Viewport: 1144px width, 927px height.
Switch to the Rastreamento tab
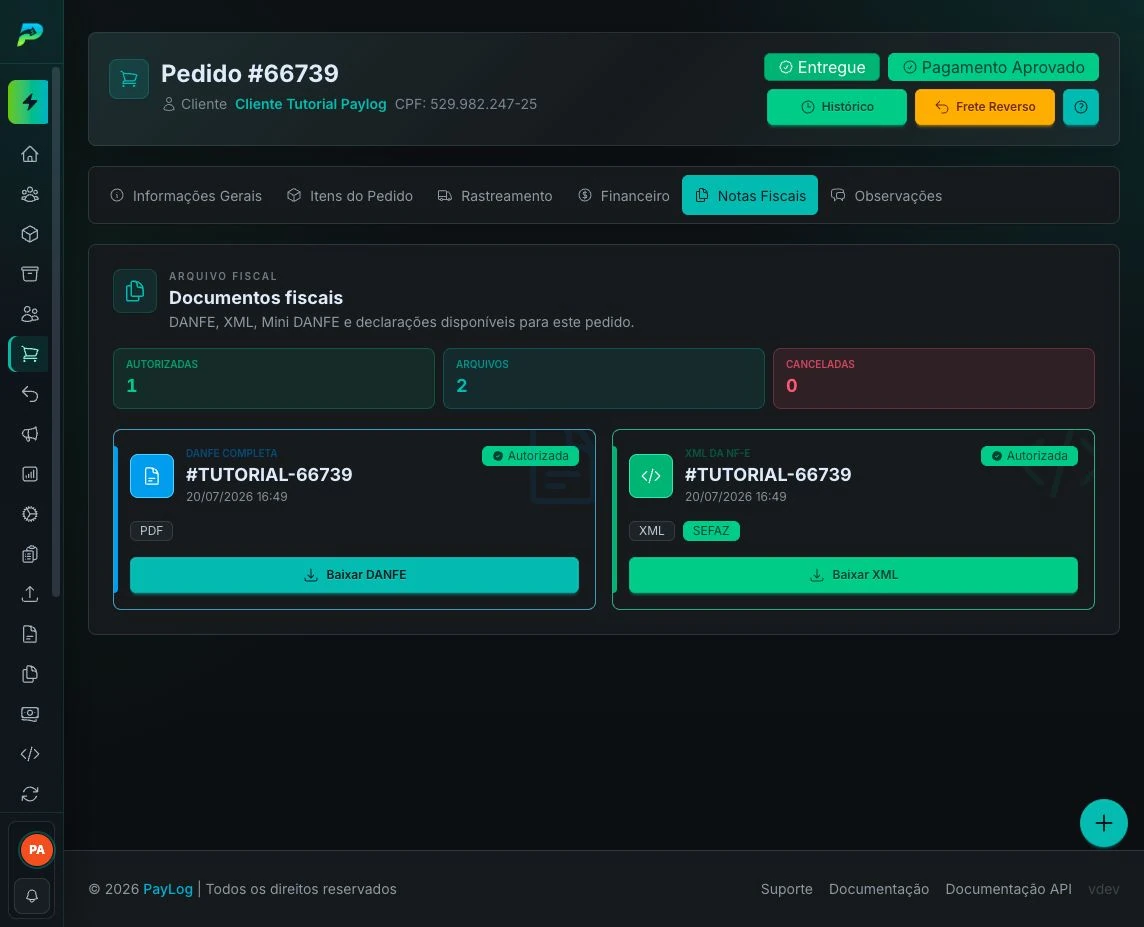pyautogui.click(x=495, y=195)
